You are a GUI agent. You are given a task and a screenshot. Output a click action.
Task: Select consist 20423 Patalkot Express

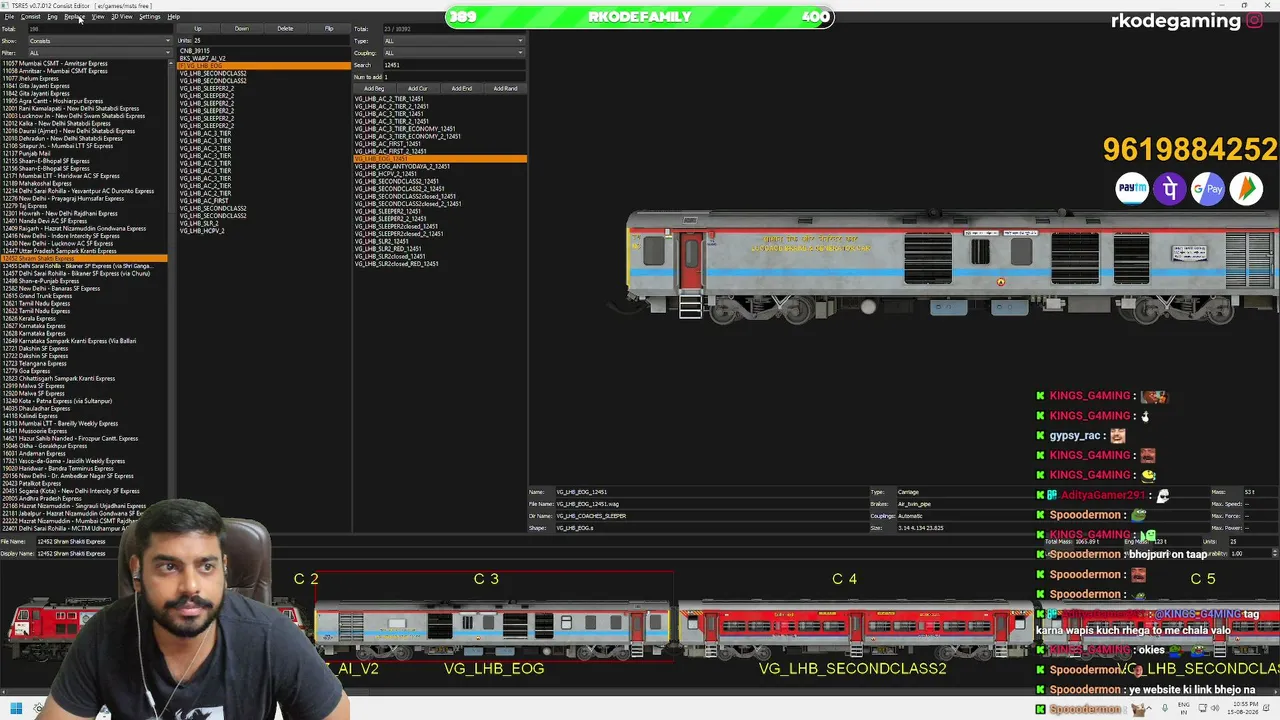(x=33, y=484)
